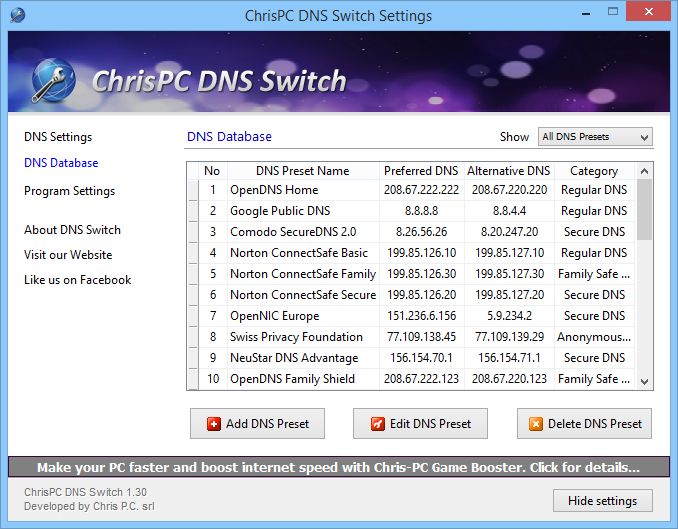
Task: Click row selector for OpenDNS Home
Action: point(193,190)
